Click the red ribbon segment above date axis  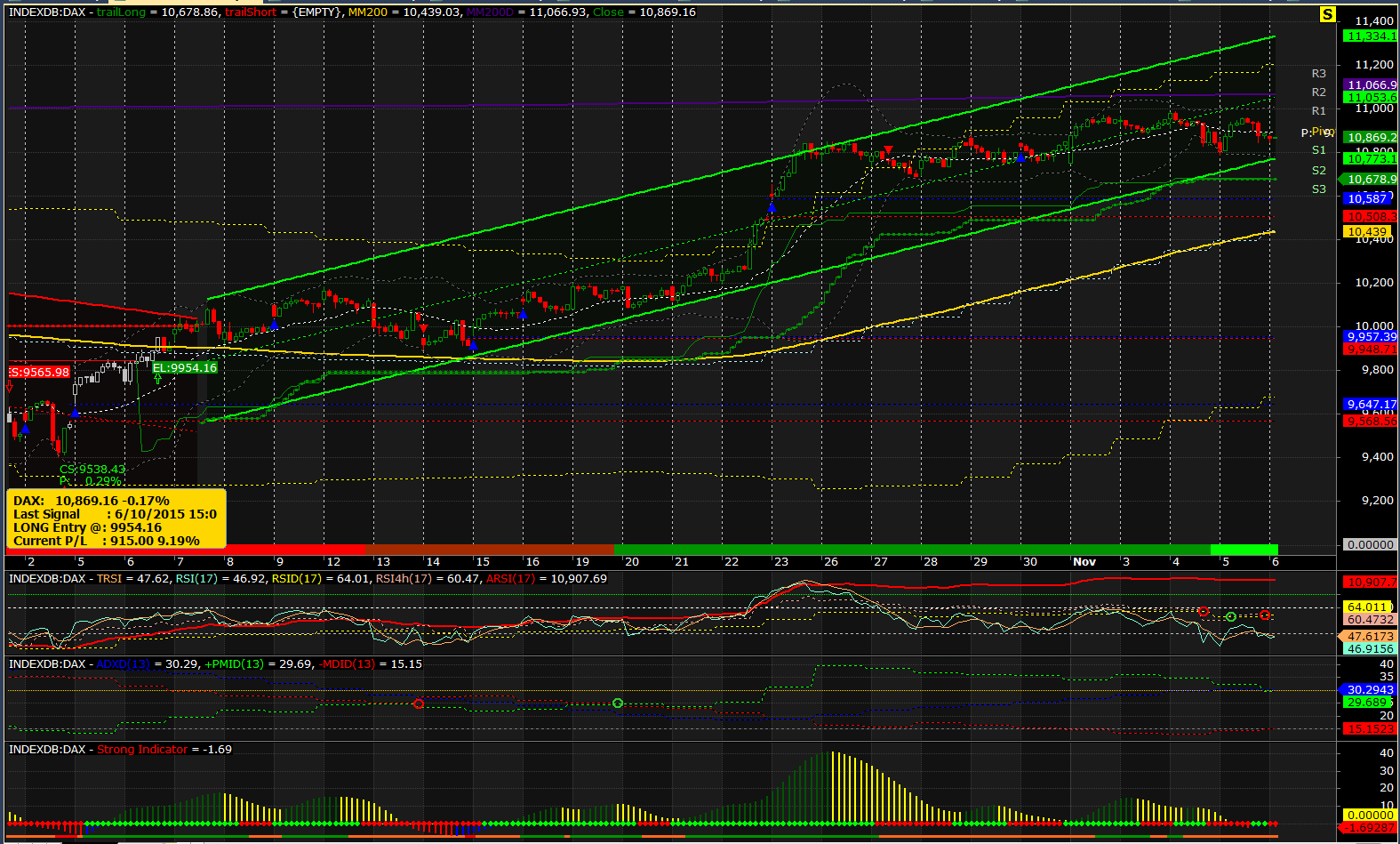click(x=187, y=550)
